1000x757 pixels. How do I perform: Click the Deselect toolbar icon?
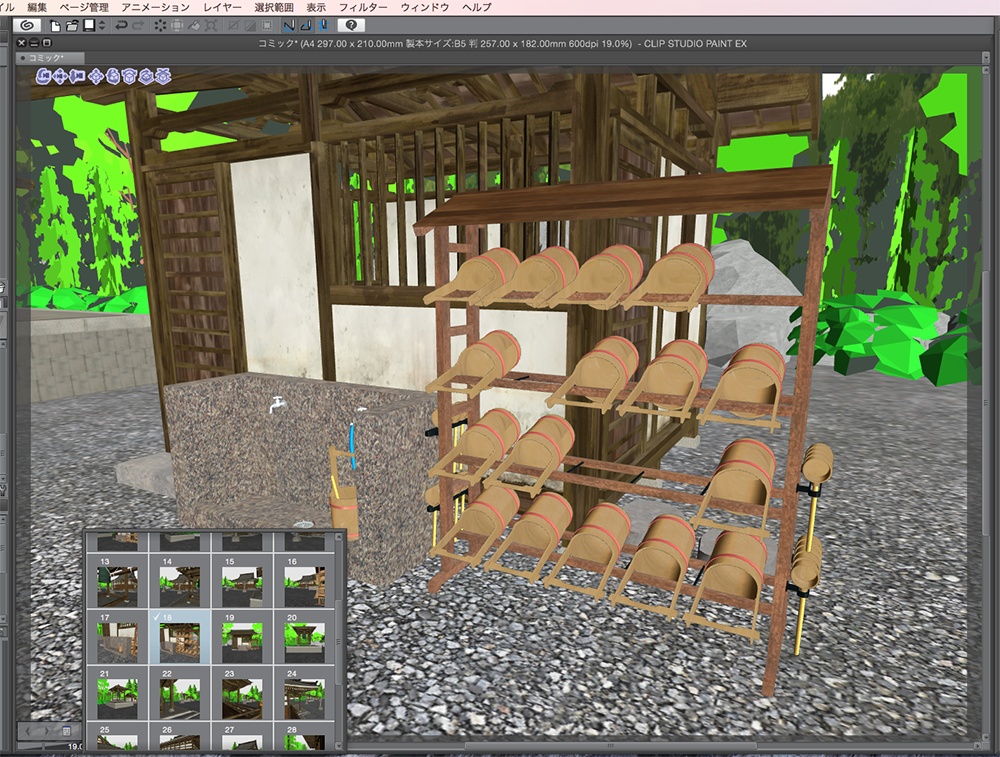coord(233,26)
